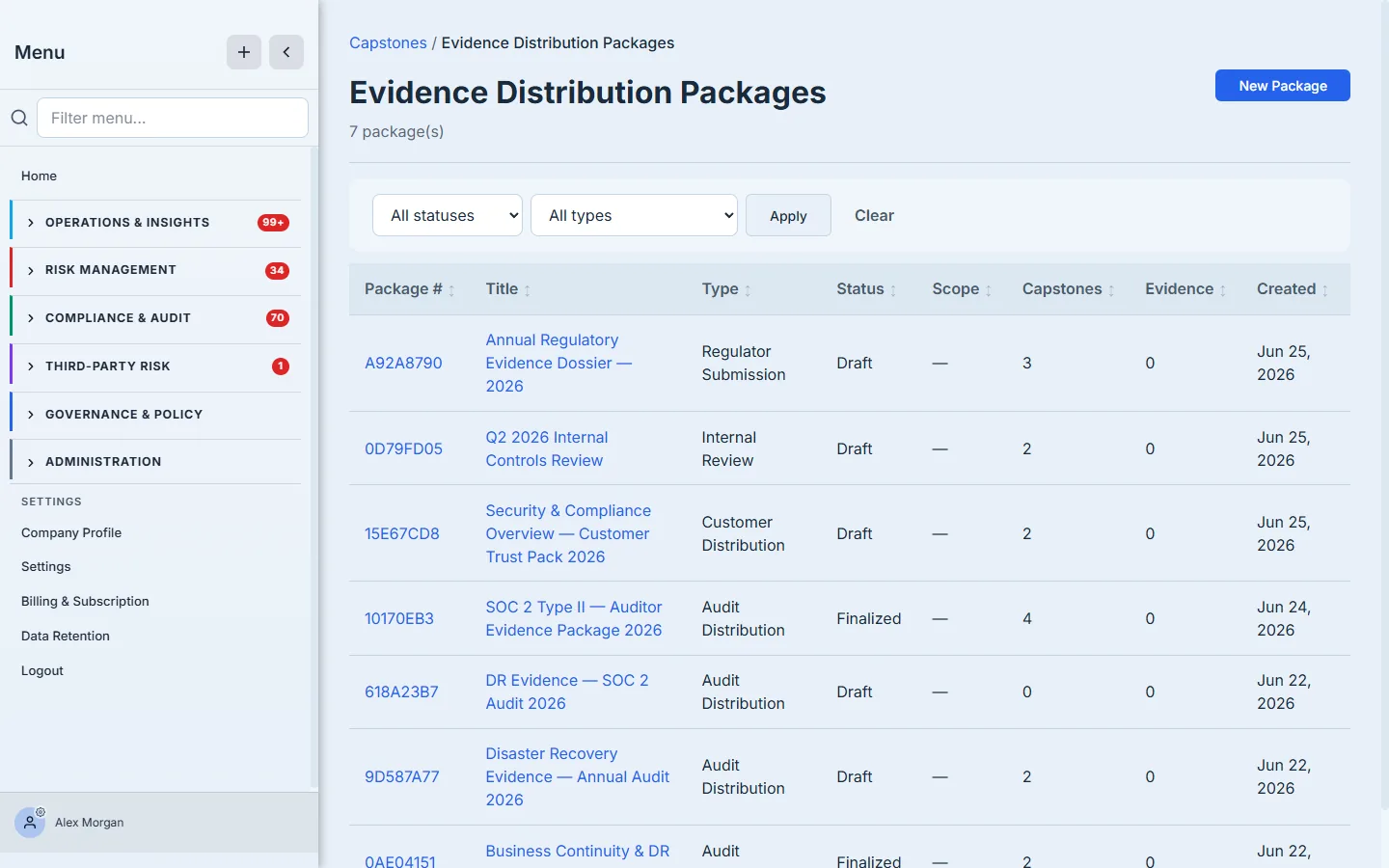
Task: Click the Title column sort arrows
Action: pos(528,290)
